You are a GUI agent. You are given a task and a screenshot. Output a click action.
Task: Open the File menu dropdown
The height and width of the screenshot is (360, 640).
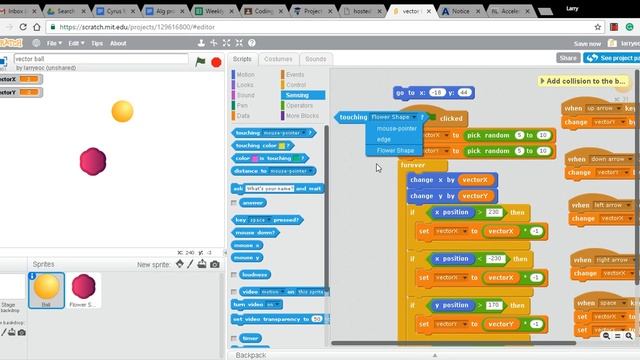pyautogui.click(x=54, y=43)
